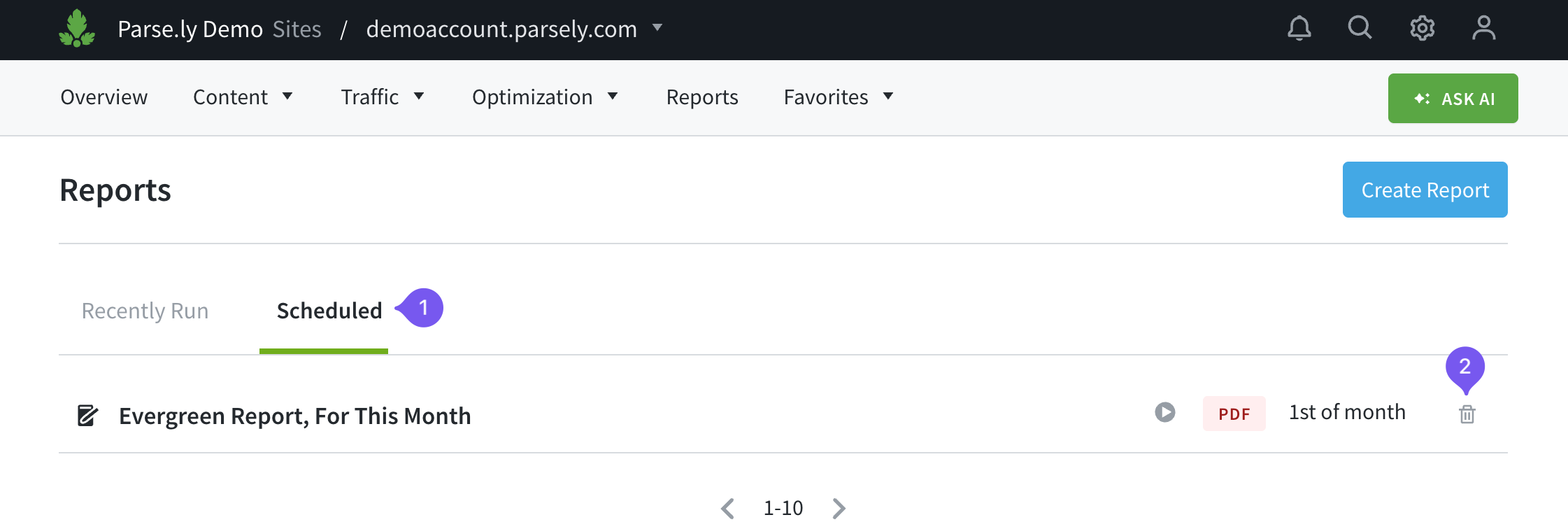The width and height of the screenshot is (1568, 529).
Task: Open the Favorites dropdown
Action: point(839,97)
